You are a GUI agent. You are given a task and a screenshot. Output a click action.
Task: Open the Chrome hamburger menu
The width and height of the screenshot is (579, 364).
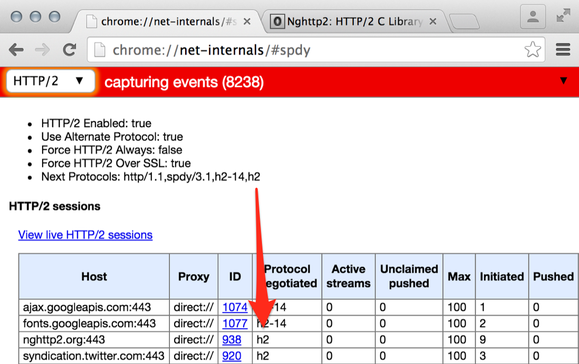pyautogui.click(x=563, y=49)
